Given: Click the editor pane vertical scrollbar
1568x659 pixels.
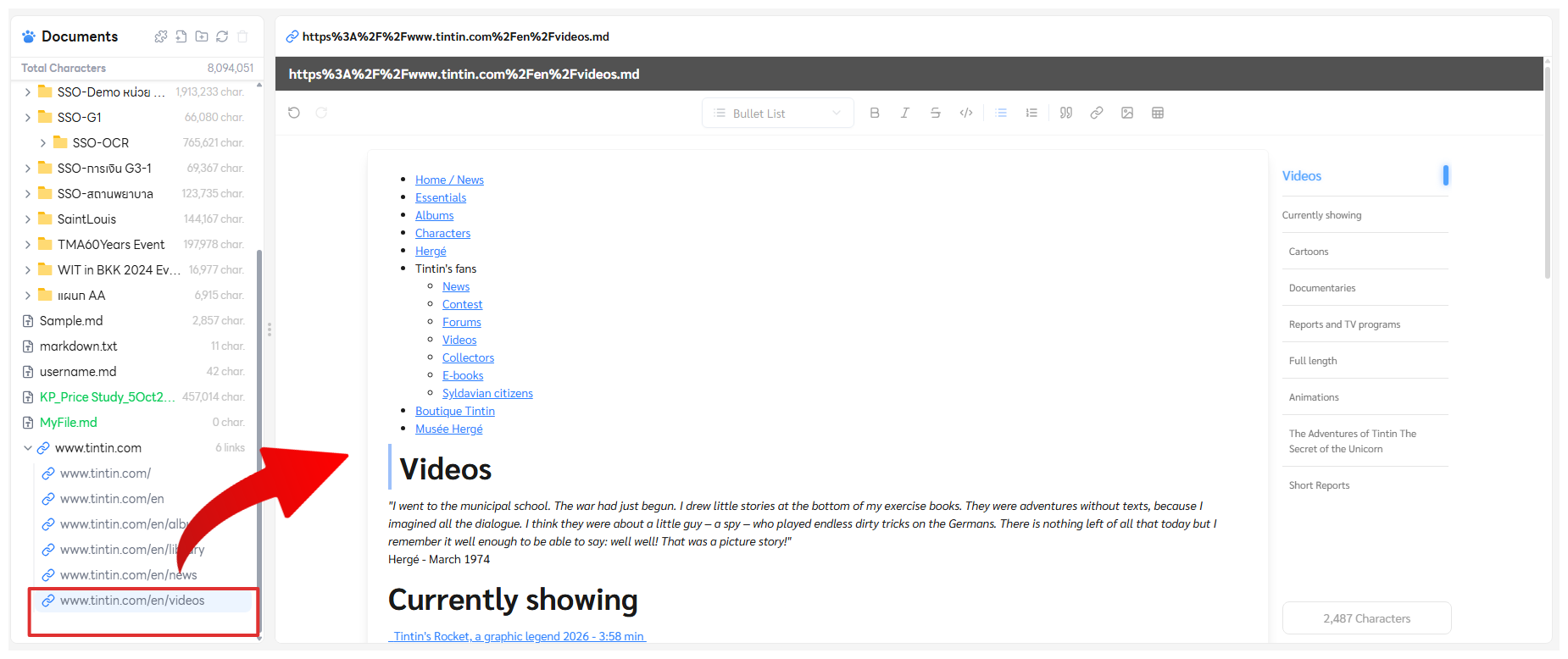Looking at the screenshot, I should [x=1548, y=174].
